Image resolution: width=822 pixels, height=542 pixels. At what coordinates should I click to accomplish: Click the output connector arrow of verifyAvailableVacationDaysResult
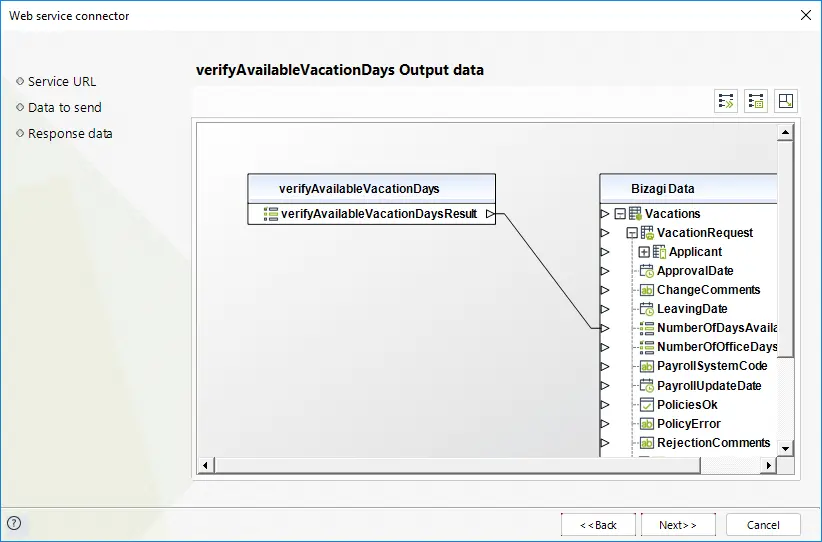coord(490,214)
